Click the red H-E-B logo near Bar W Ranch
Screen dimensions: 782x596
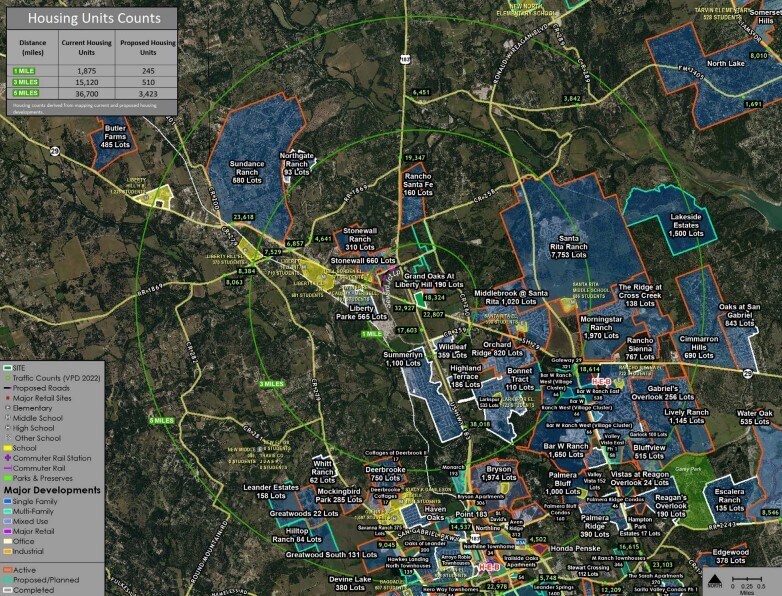(x=603, y=382)
